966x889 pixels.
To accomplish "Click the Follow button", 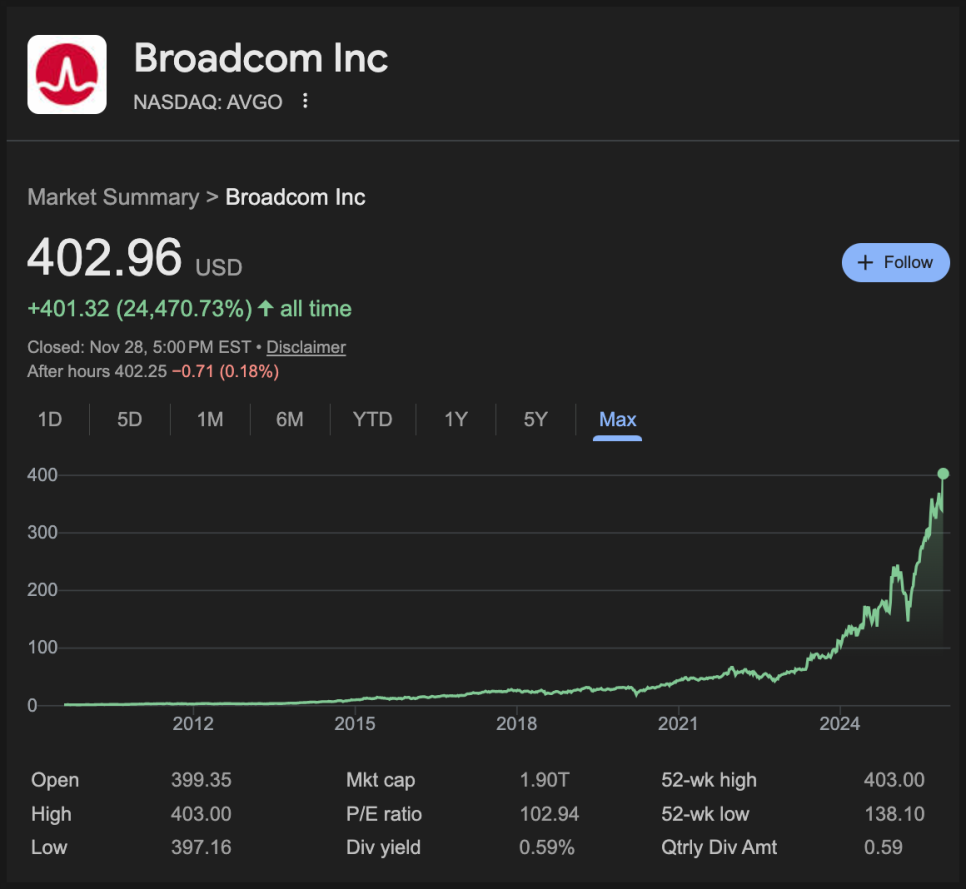I will tap(895, 262).
